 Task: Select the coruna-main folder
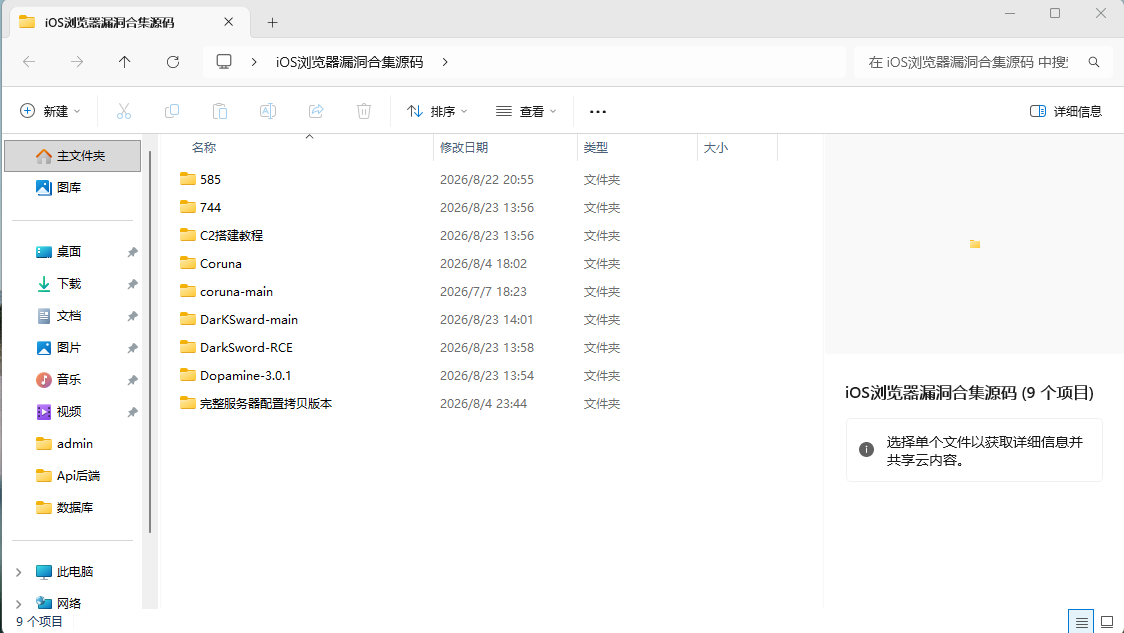[x=237, y=292]
